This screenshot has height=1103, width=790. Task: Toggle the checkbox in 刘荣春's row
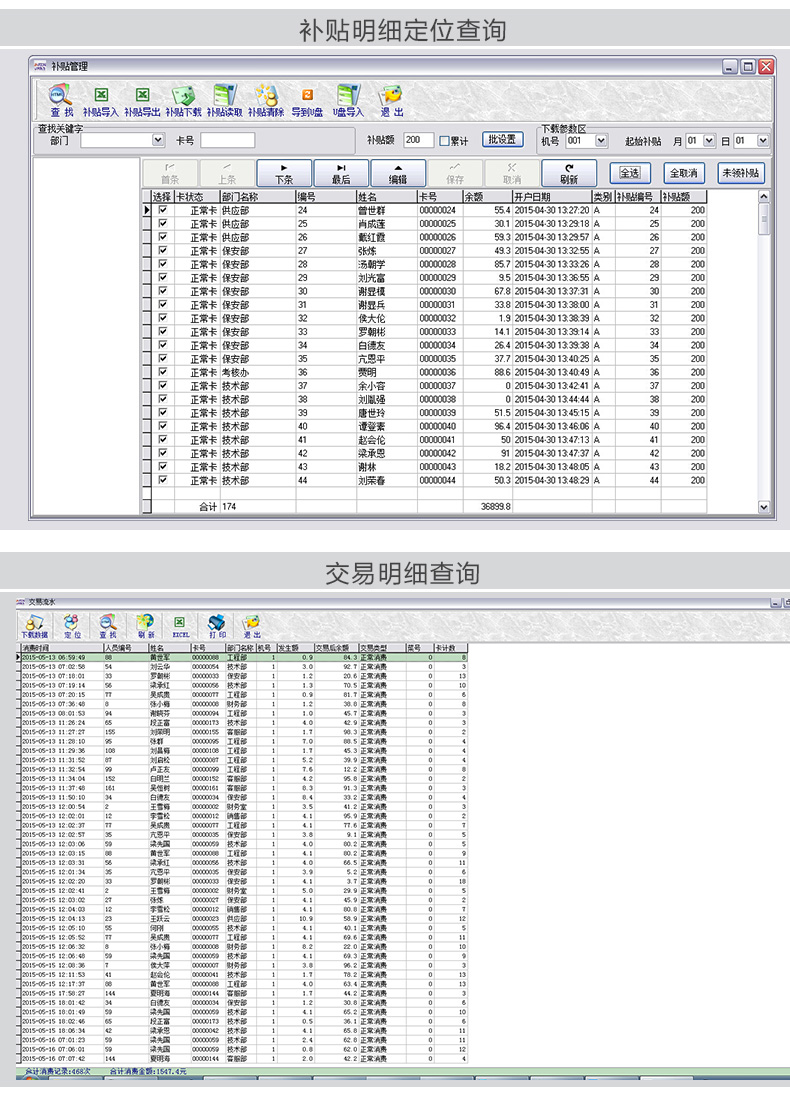point(163,480)
